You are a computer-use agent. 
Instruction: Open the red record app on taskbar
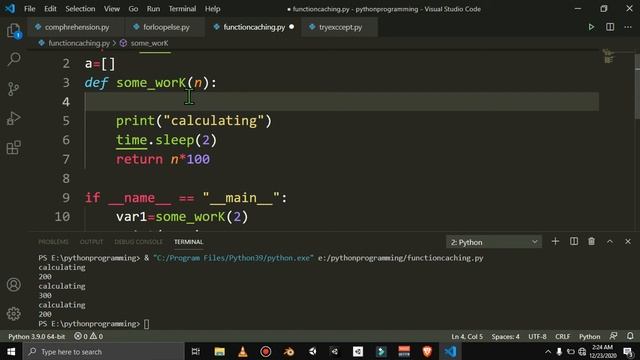(266, 351)
